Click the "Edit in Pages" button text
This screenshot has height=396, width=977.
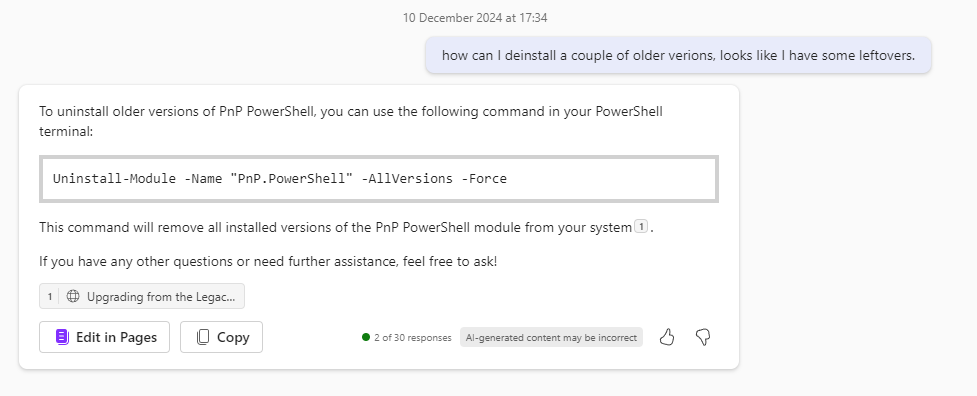117,337
